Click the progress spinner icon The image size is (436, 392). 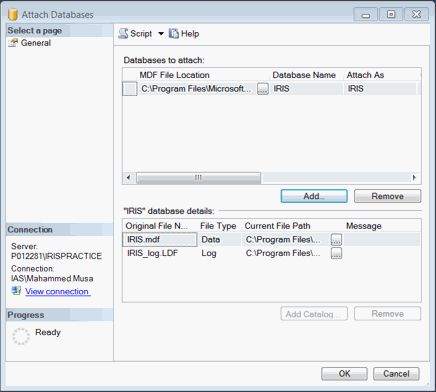click(x=21, y=336)
